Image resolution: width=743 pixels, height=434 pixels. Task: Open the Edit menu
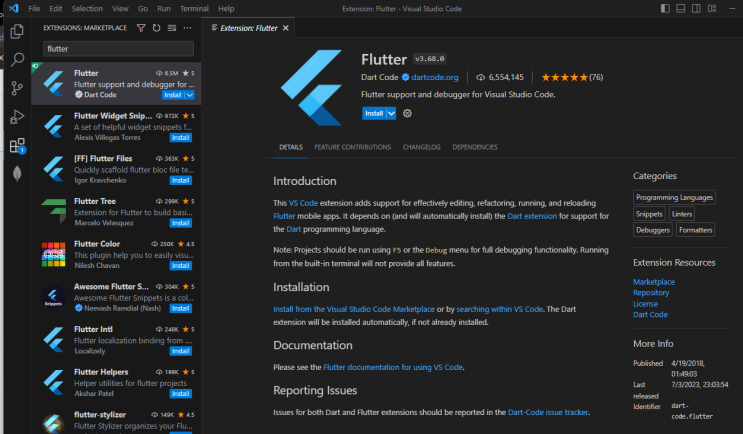coord(55,9)
